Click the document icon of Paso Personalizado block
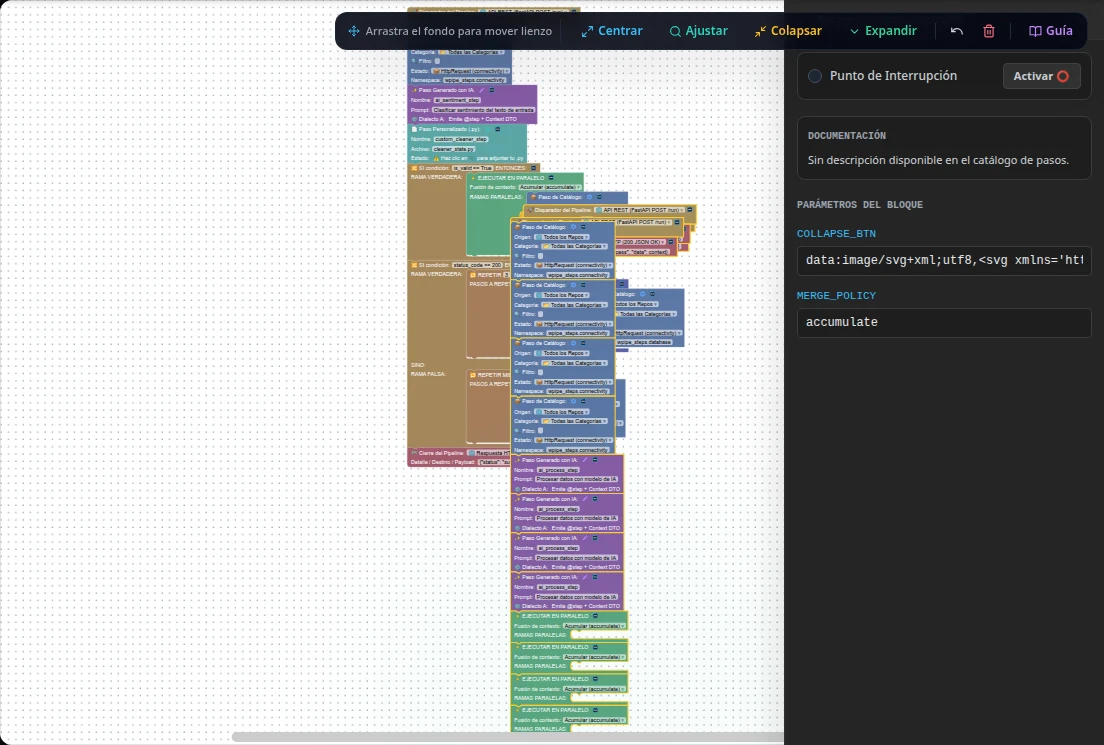 [x=414, y=129]
